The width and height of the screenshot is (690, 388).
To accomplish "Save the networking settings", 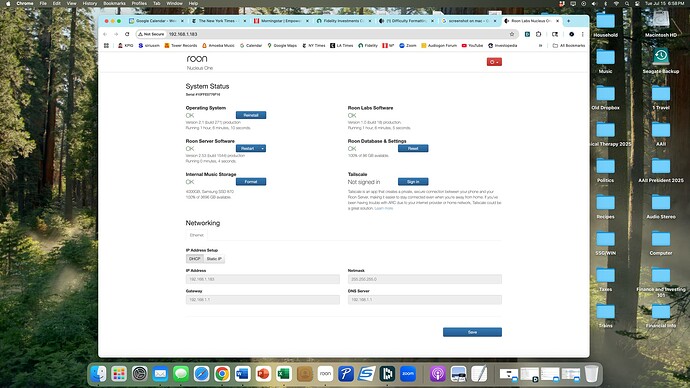I will pyautogui.click(x=472, y=332).
